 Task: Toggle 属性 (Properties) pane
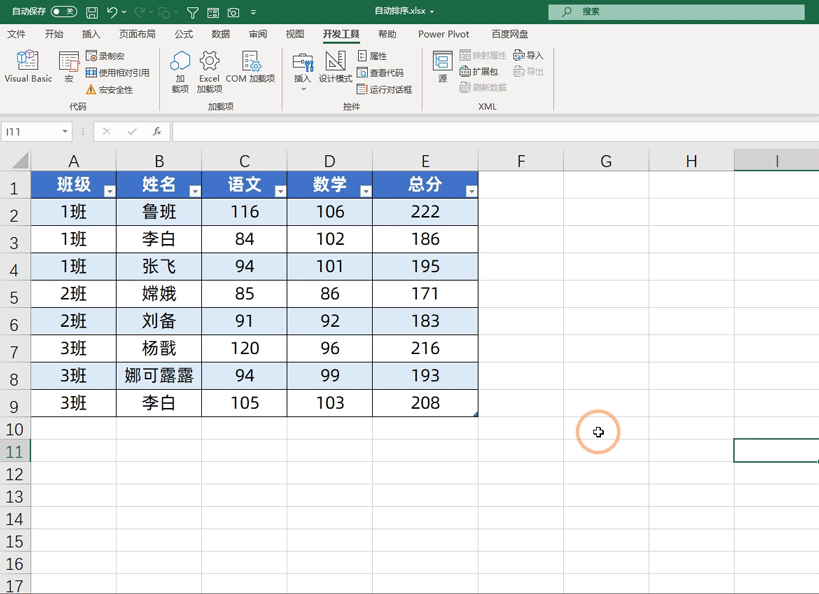click(x=372, y=56)
